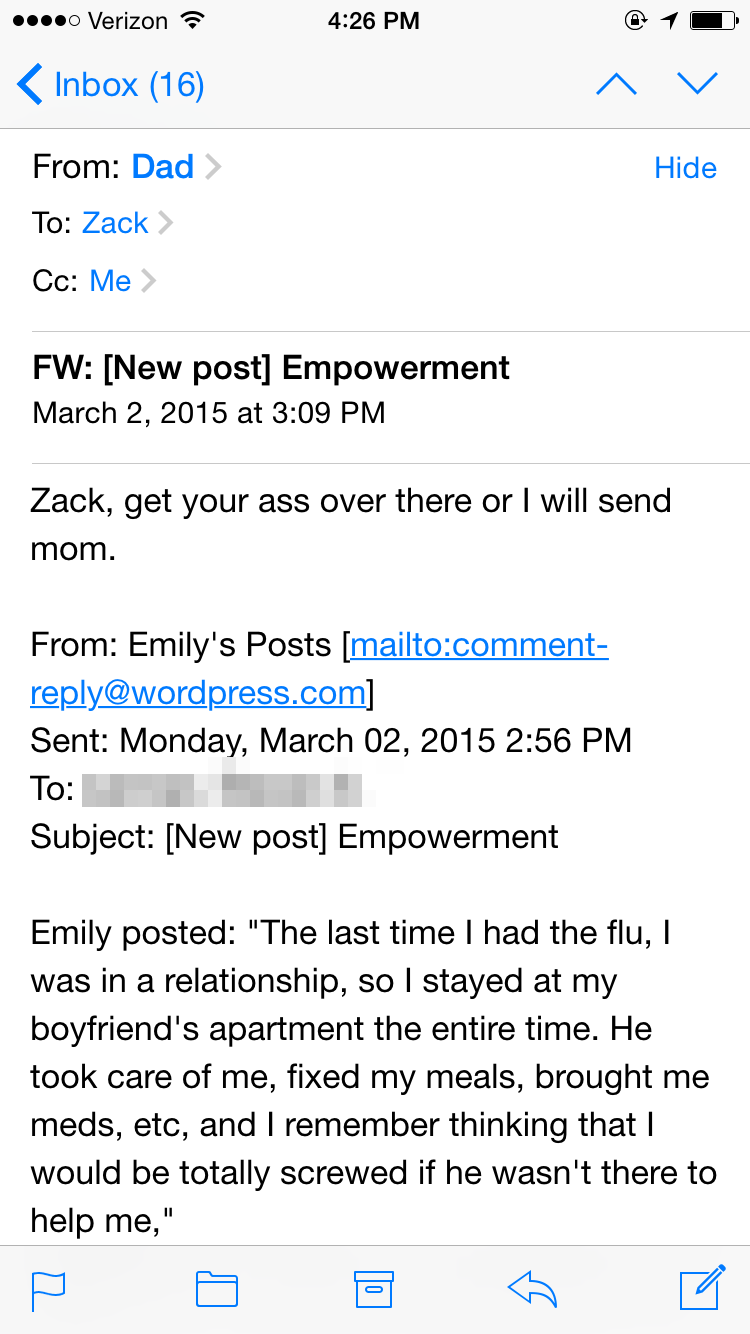
Task: Open the move-to-folder icon
Action: (x=216, y=1289)
